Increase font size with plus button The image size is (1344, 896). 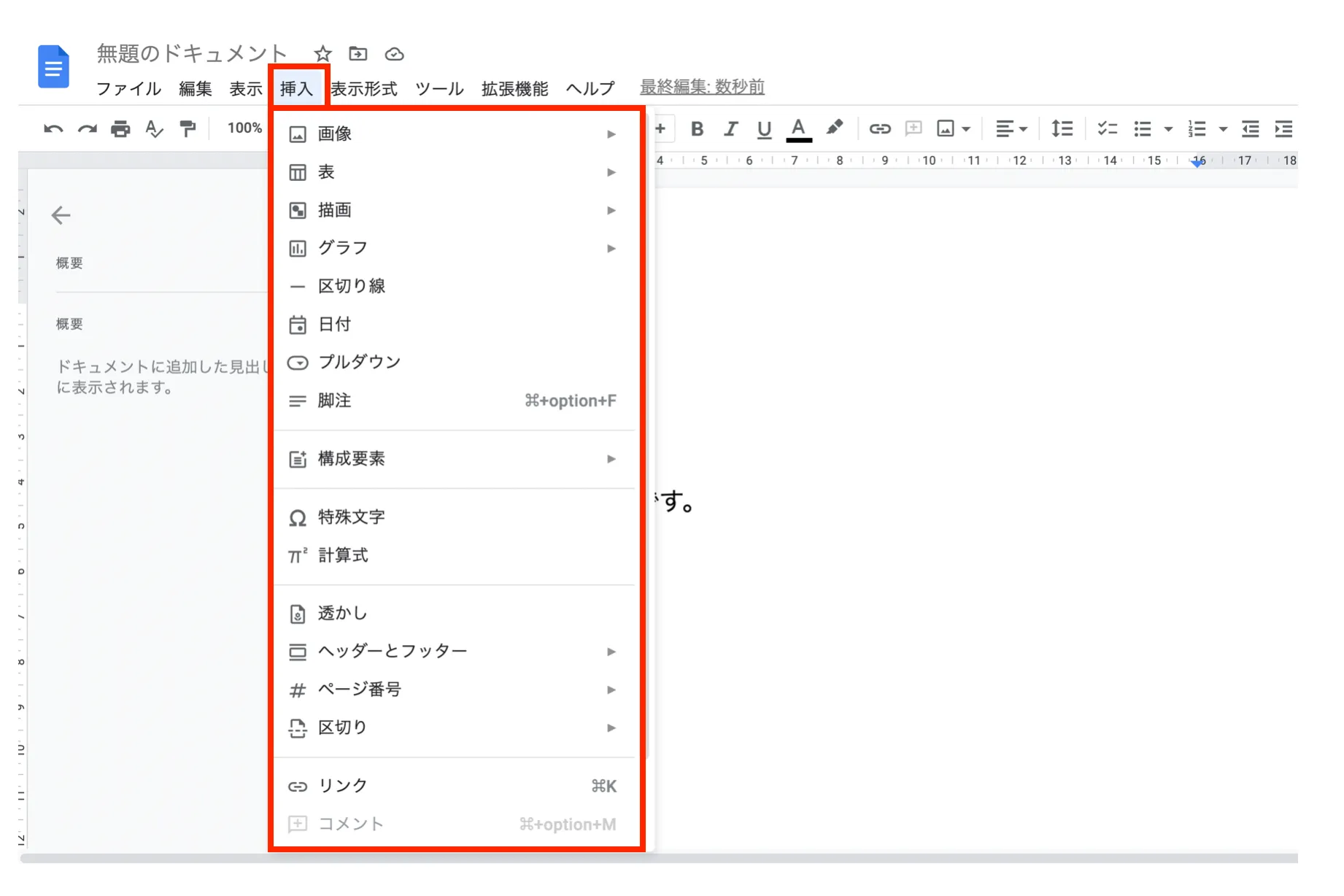pyautogui.click(x=660, y=129)
